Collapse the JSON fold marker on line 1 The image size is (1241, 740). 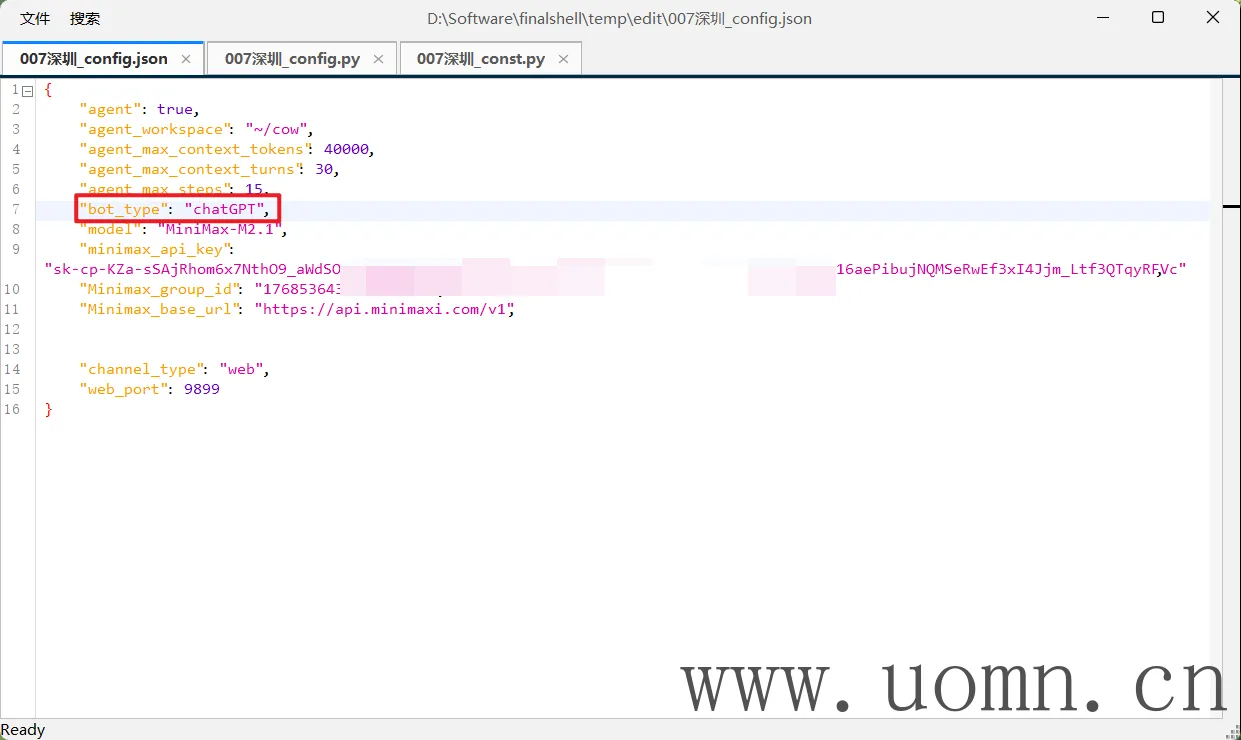(x=28, y=90)
